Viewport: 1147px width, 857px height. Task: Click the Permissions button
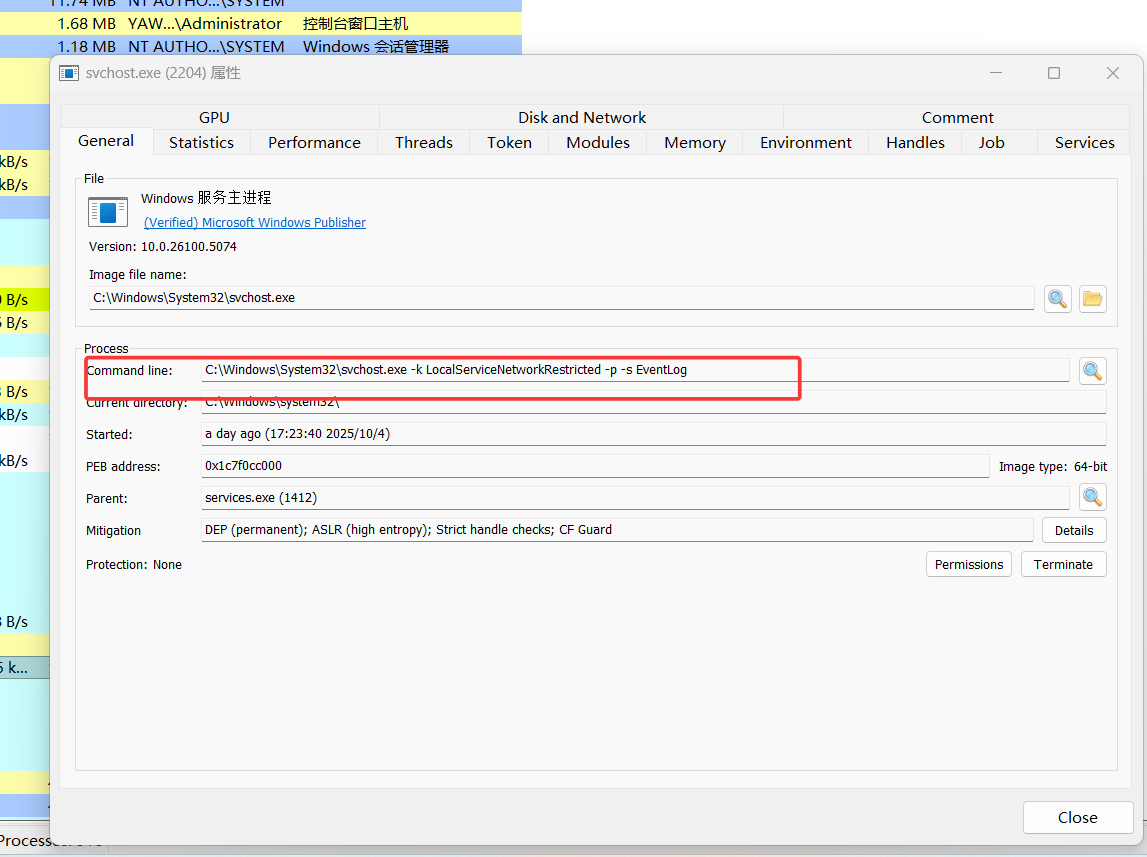[x=969, y=564]
